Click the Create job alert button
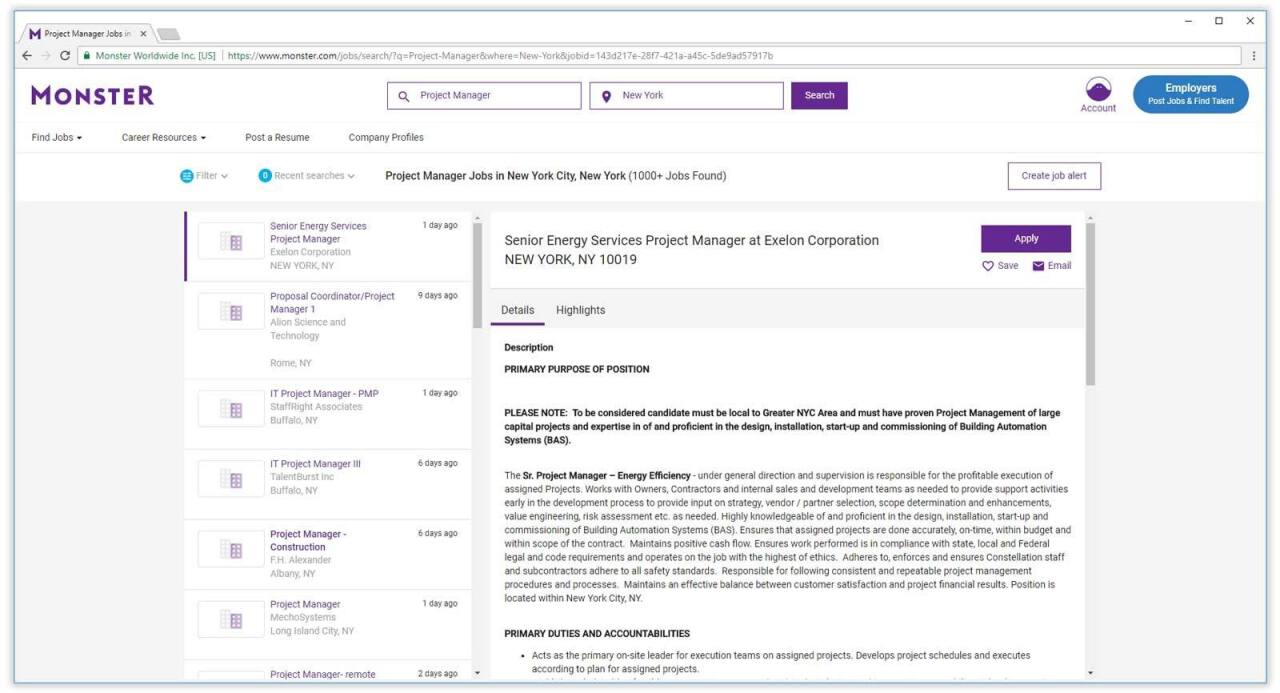Viewport: 1280px width, 693px height. tap(1054, 176)
